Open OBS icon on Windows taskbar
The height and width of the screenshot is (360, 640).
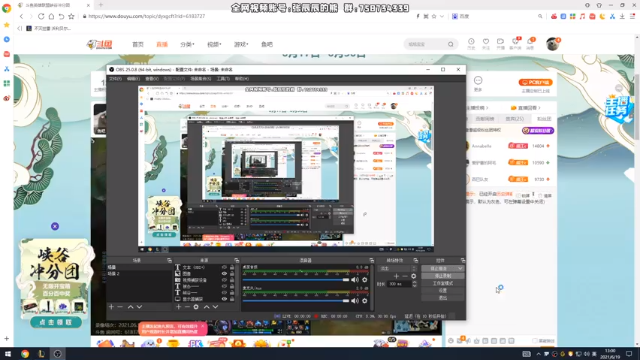[58, 354]
